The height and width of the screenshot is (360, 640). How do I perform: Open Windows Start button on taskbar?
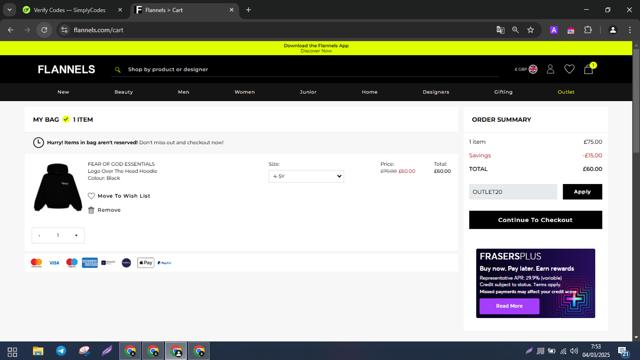12,351
